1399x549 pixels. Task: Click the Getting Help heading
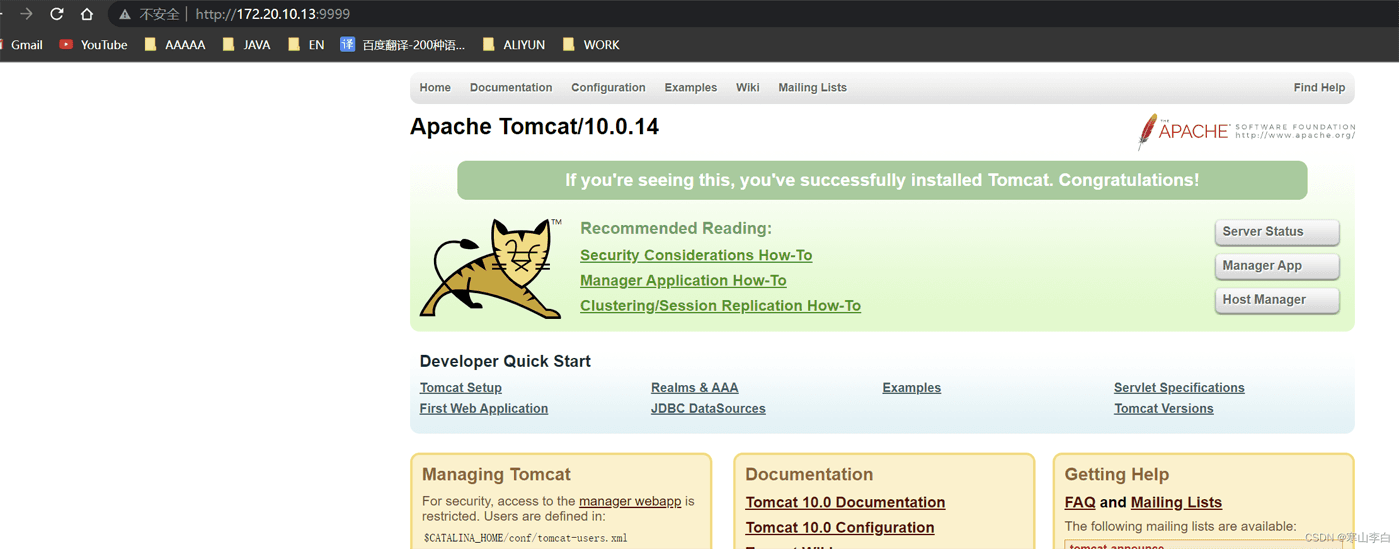point(1117,474)
